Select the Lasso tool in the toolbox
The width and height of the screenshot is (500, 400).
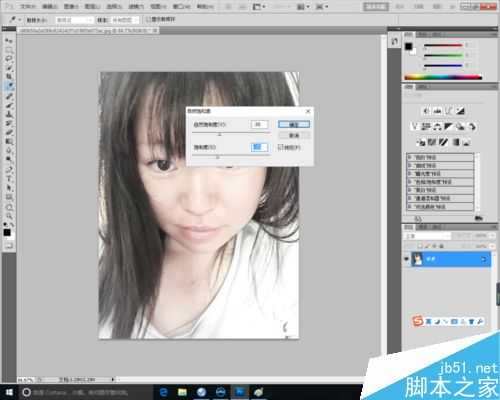pyautogui.click(x=9, y=59)
